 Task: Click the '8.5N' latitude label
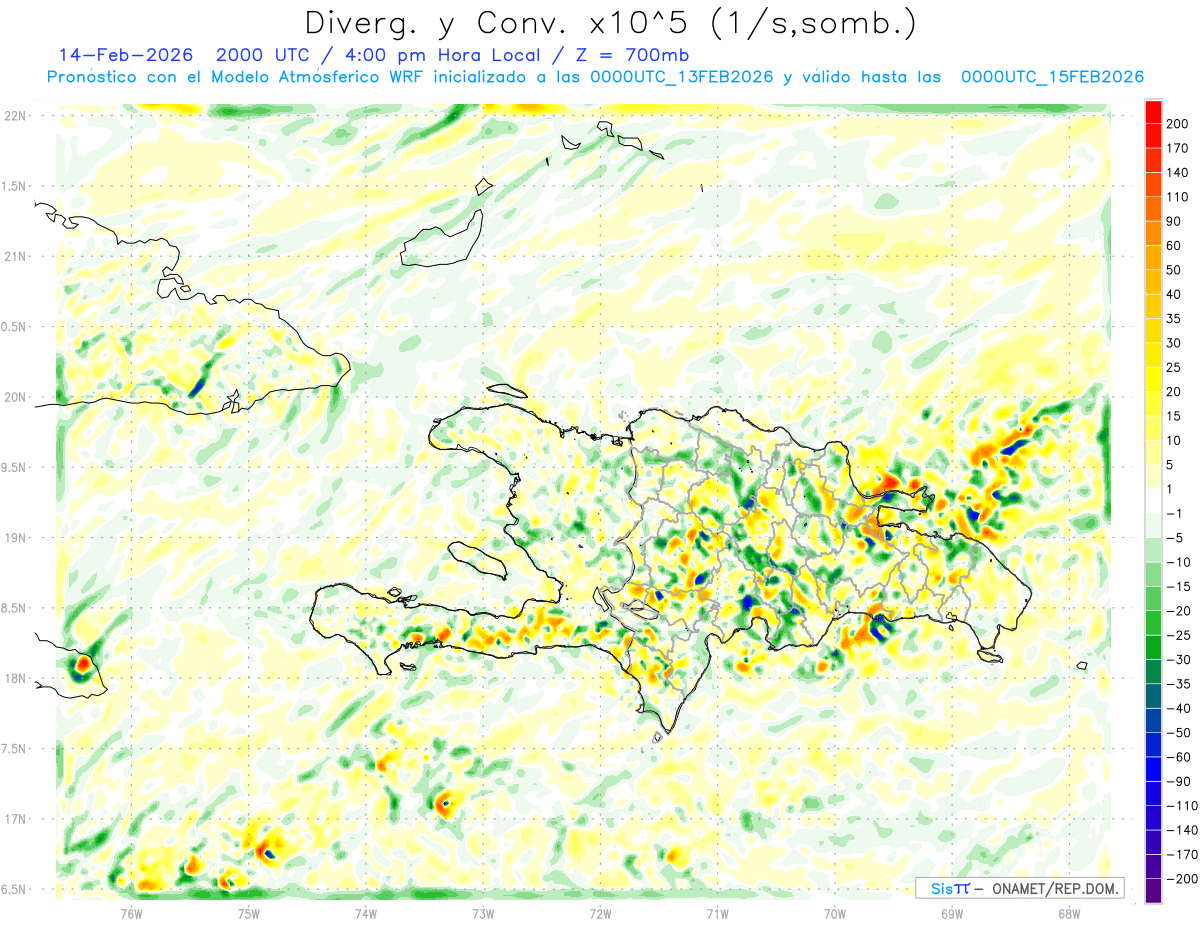[14, 608]
